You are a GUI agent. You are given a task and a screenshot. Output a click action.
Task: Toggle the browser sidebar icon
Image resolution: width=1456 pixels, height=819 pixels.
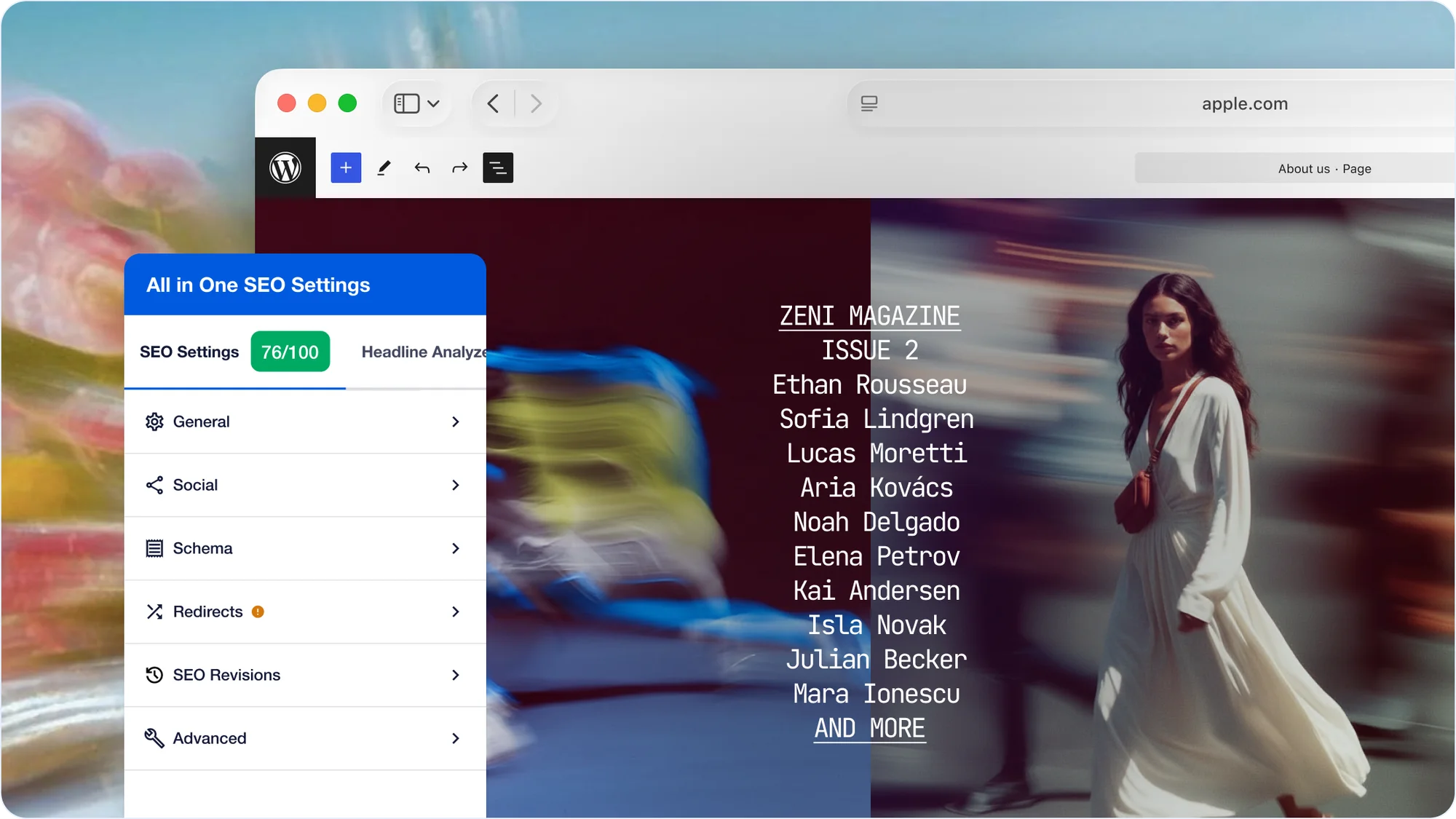[x=406, y=103]
